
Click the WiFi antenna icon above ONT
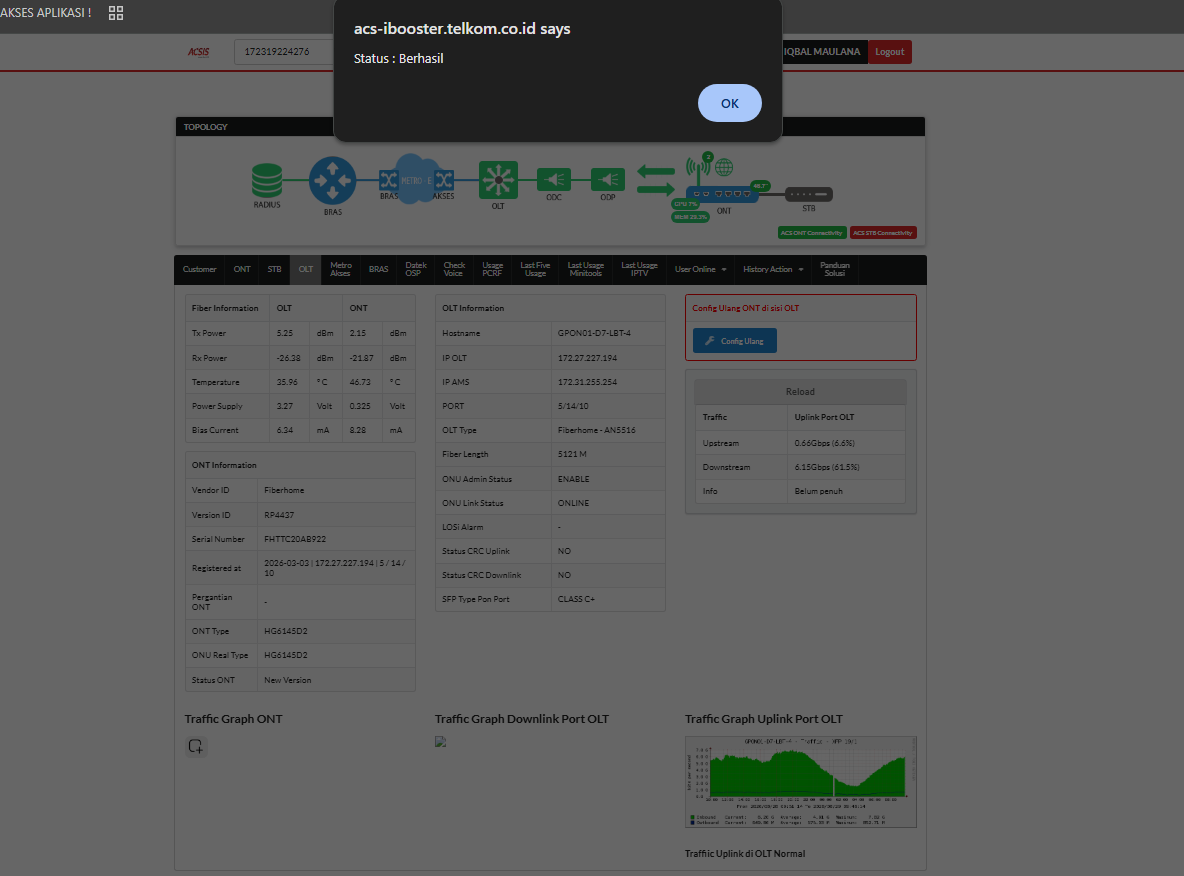696,167
